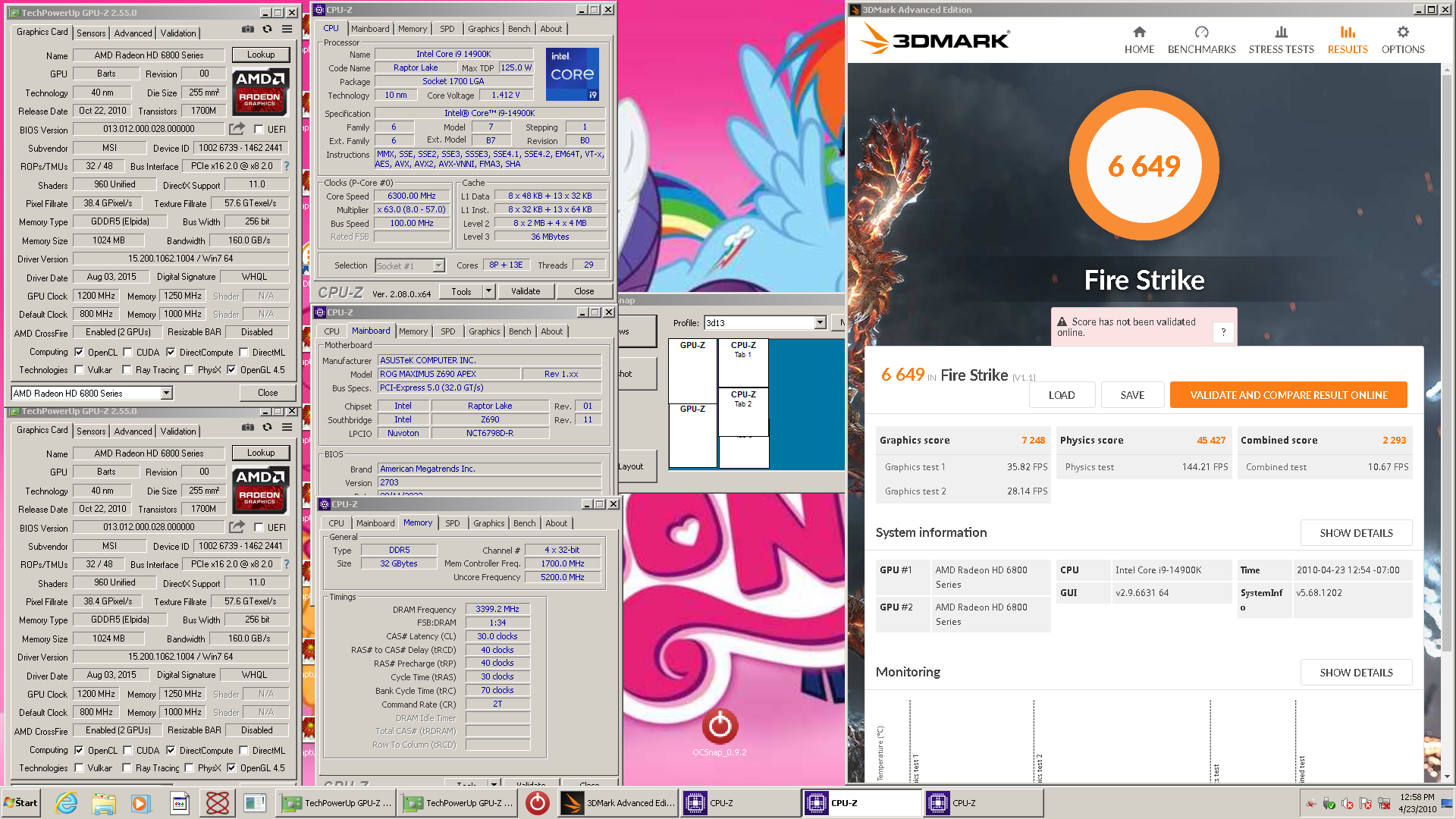Image resolution: width=1456 pixels, height=819 pixels.
Task: Go to 3DMark HOME
Action: pos(1139,40)
